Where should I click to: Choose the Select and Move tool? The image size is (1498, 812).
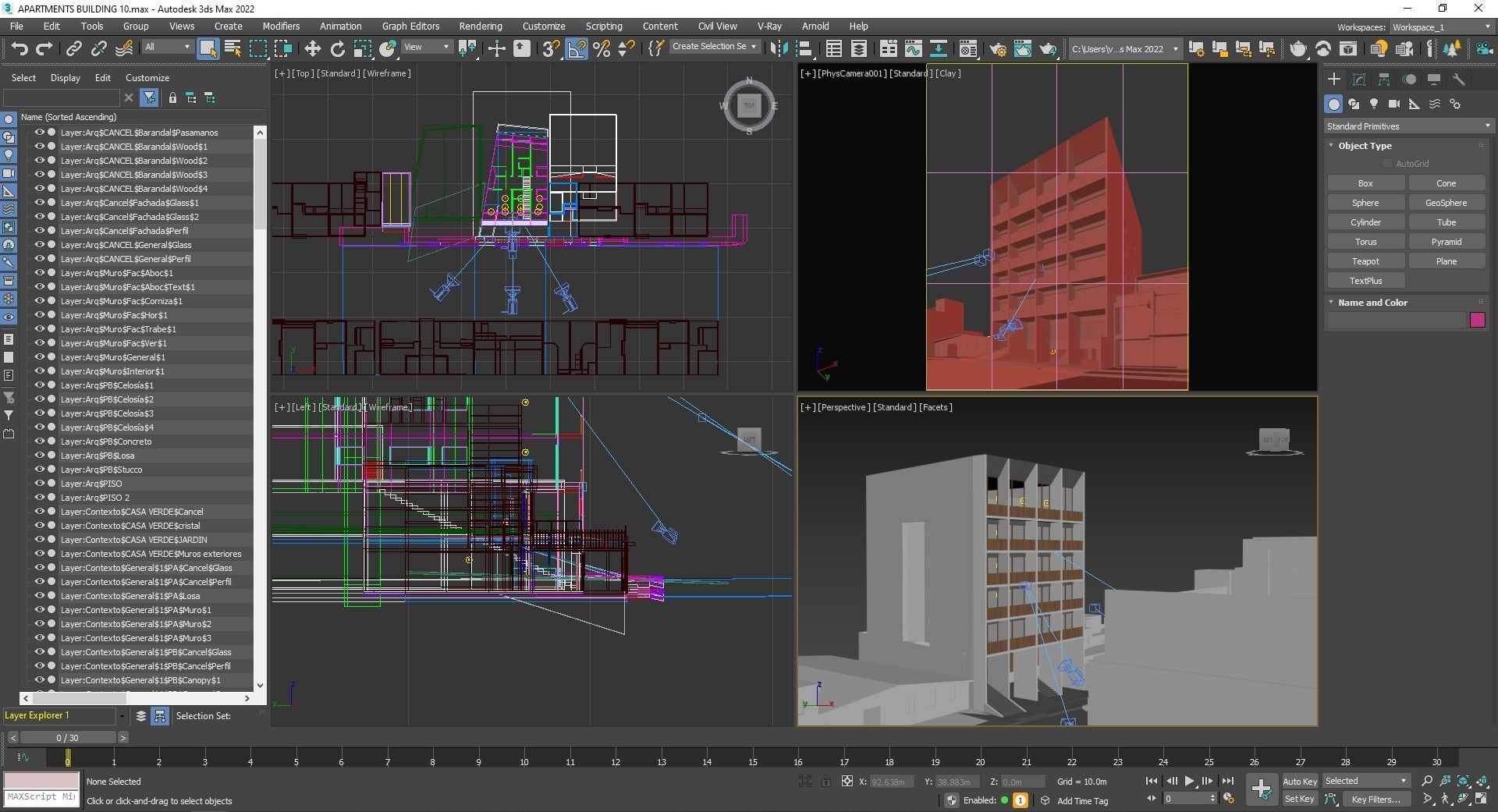[x=312, y=48]
